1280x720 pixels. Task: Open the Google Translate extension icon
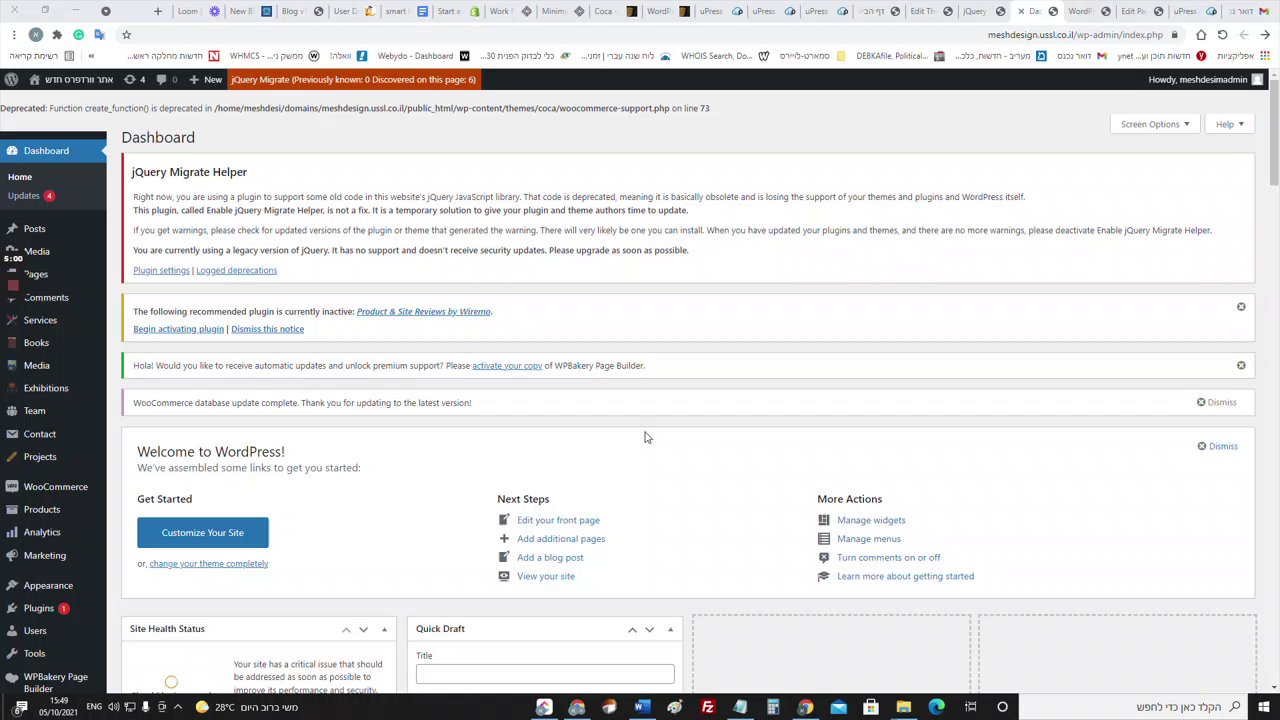pos(99,35)
